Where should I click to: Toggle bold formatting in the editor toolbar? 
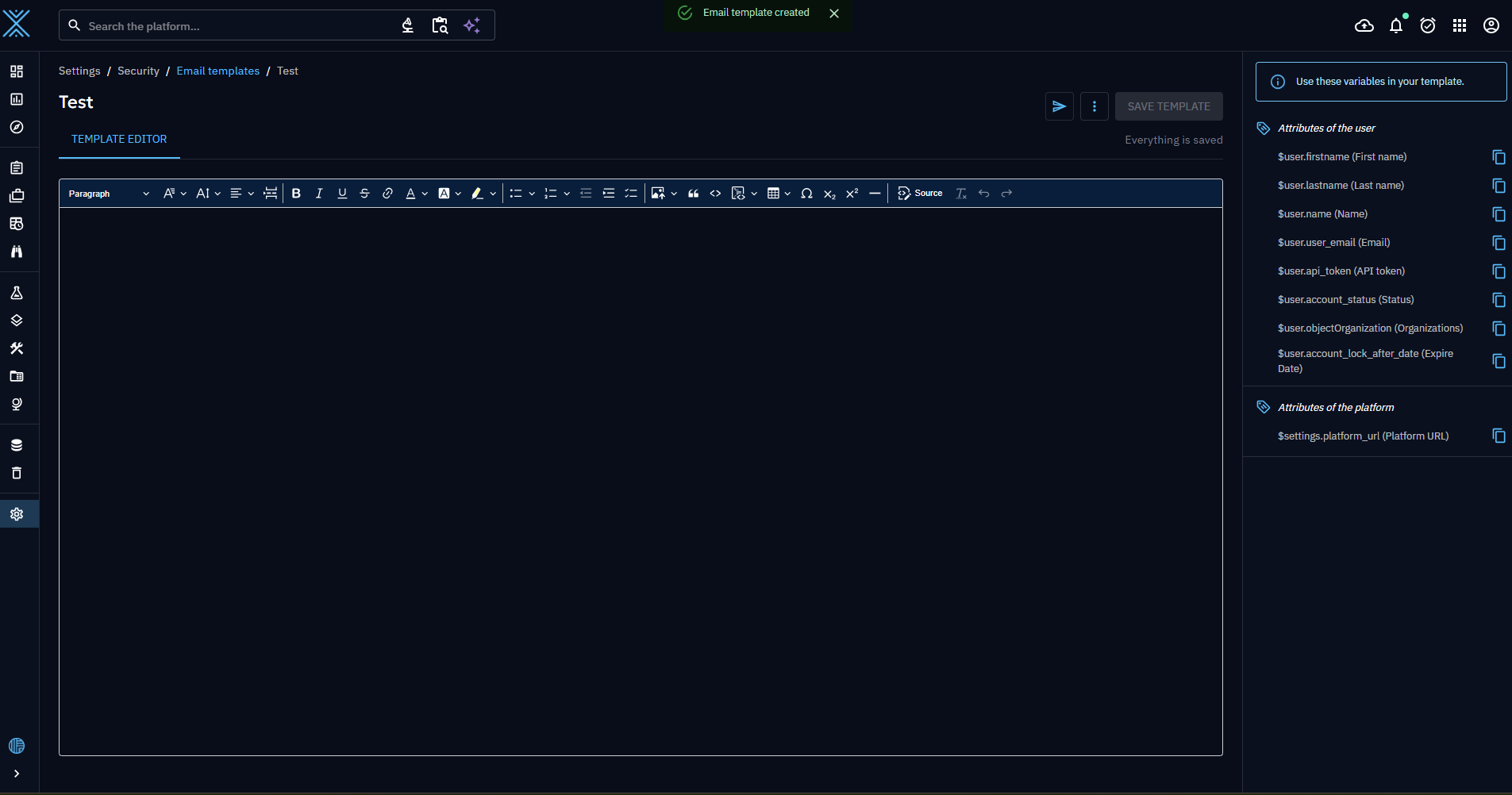pos(296,194)
